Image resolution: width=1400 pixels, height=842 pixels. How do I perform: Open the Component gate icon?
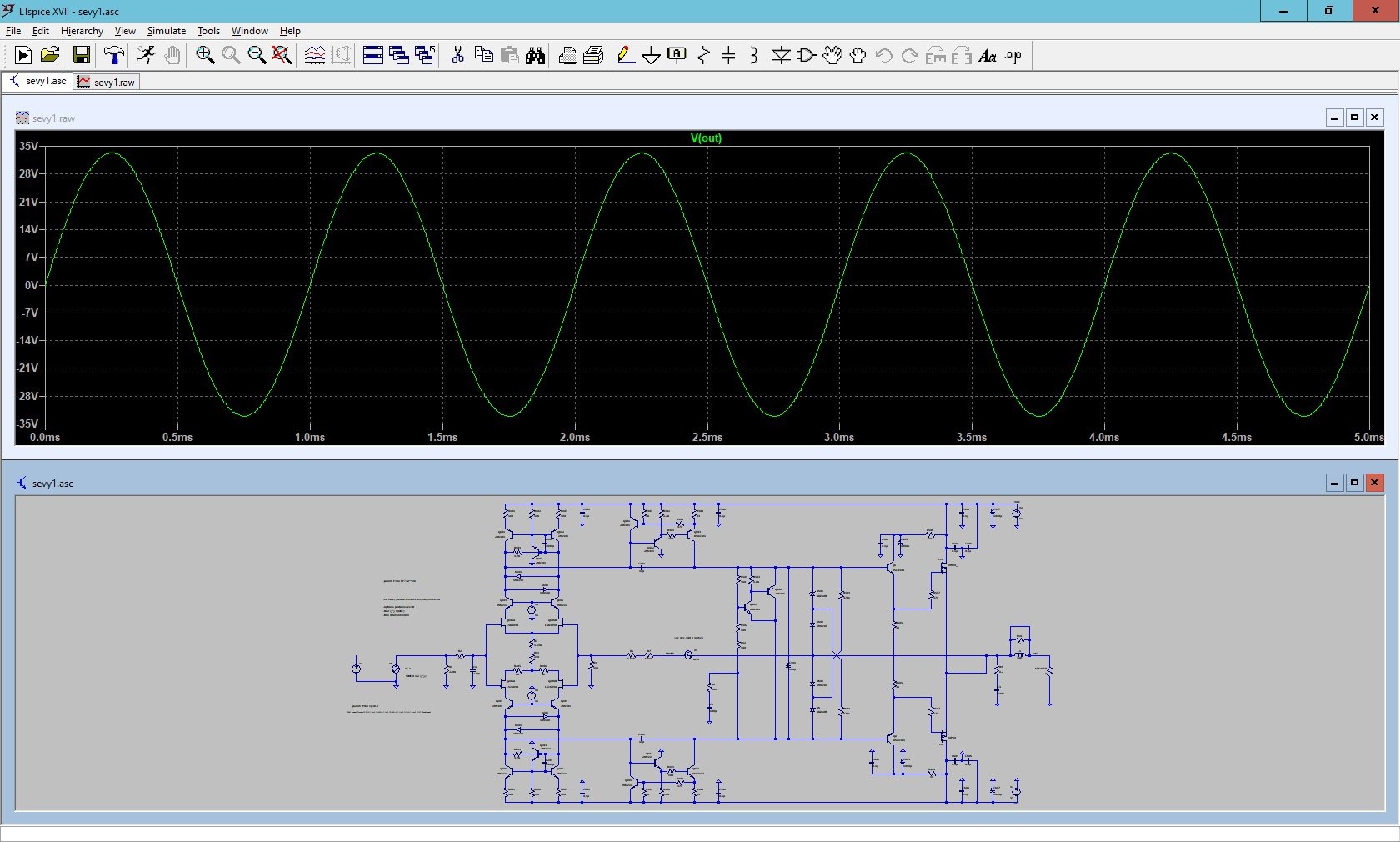point(807,55)
